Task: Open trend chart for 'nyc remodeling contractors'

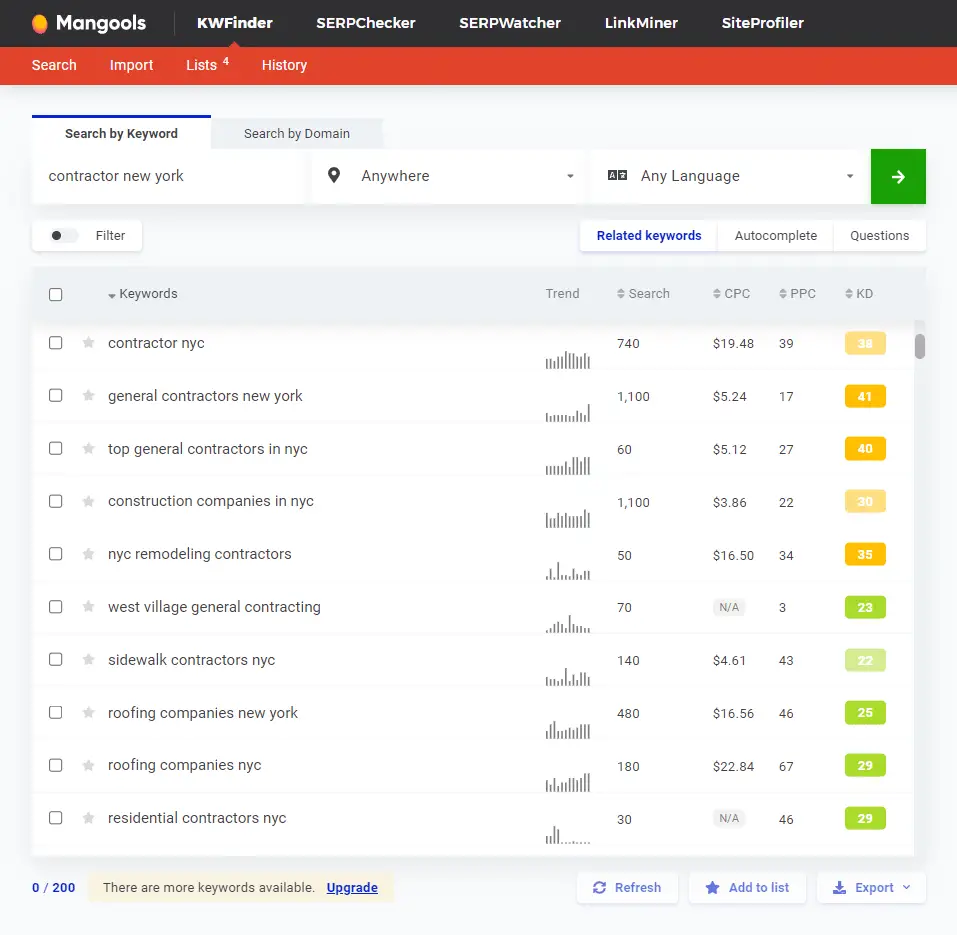Action: (568, 571)
